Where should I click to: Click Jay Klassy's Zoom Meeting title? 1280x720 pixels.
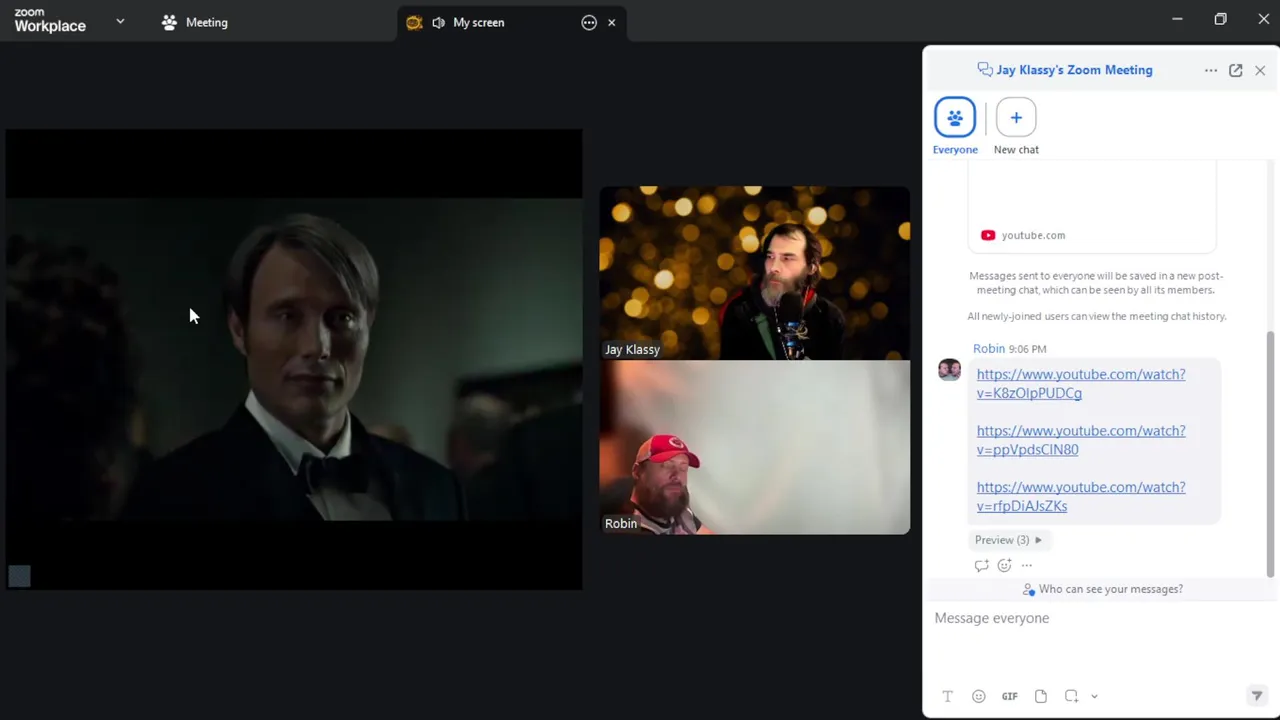1074,70
